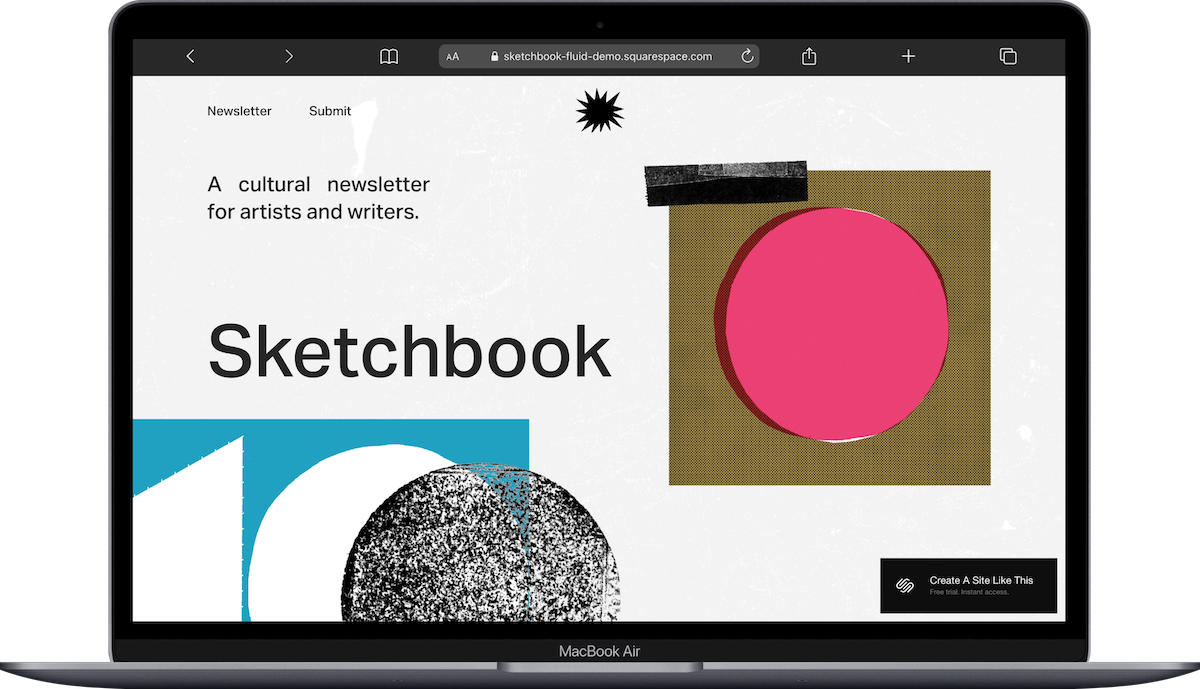1200x689 pixels.
Task: Click the sketchbook-fluid-demo.squarespace.com address field
Action: click(x=599, y=57)
